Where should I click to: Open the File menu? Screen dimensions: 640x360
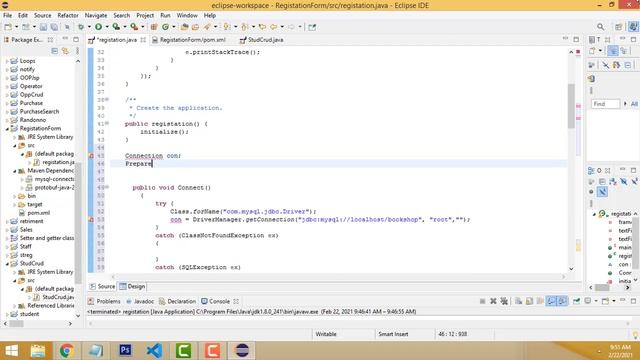pos(7,16)
